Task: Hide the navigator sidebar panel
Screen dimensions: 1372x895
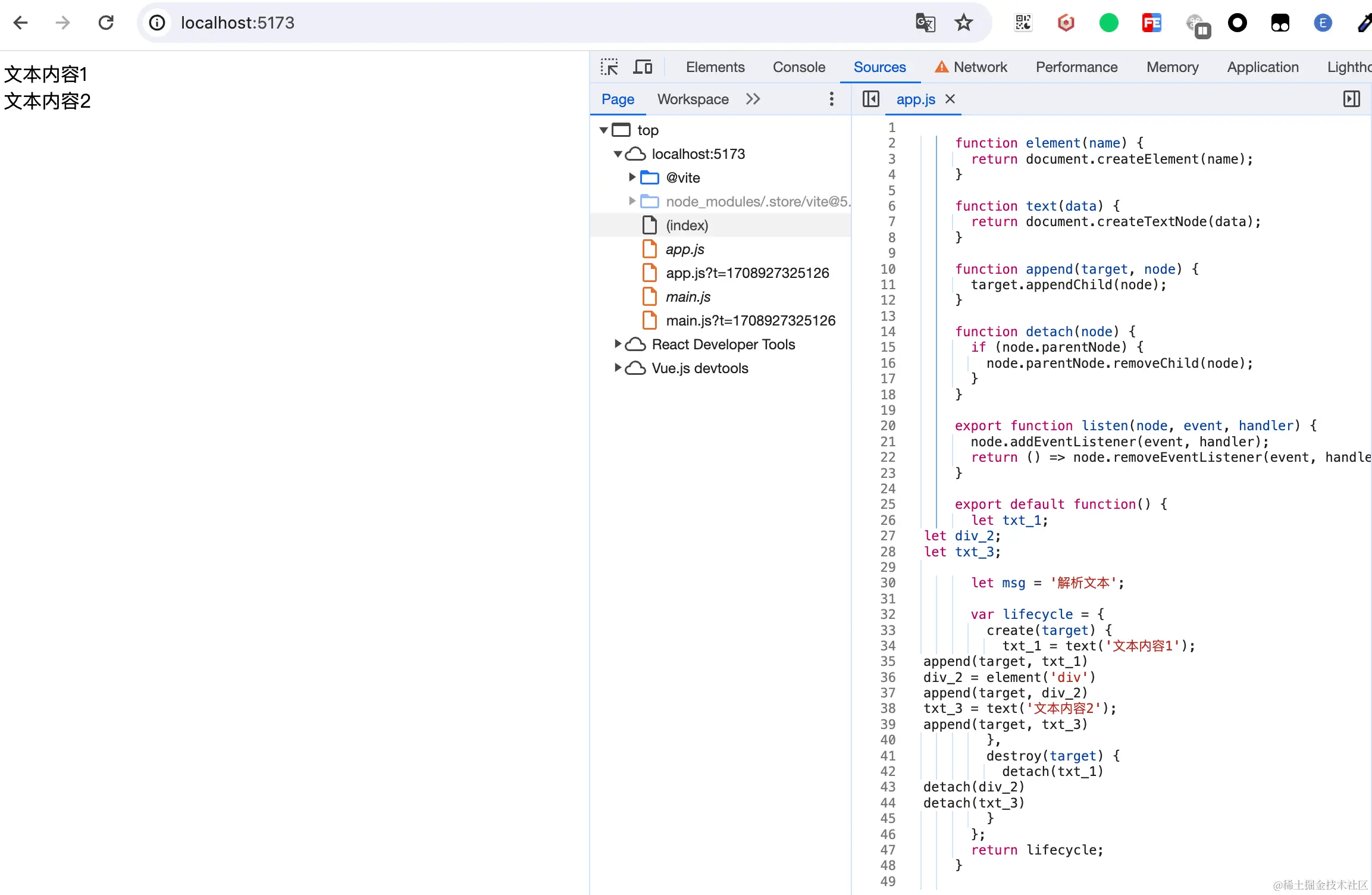Action: pos(870,99)
